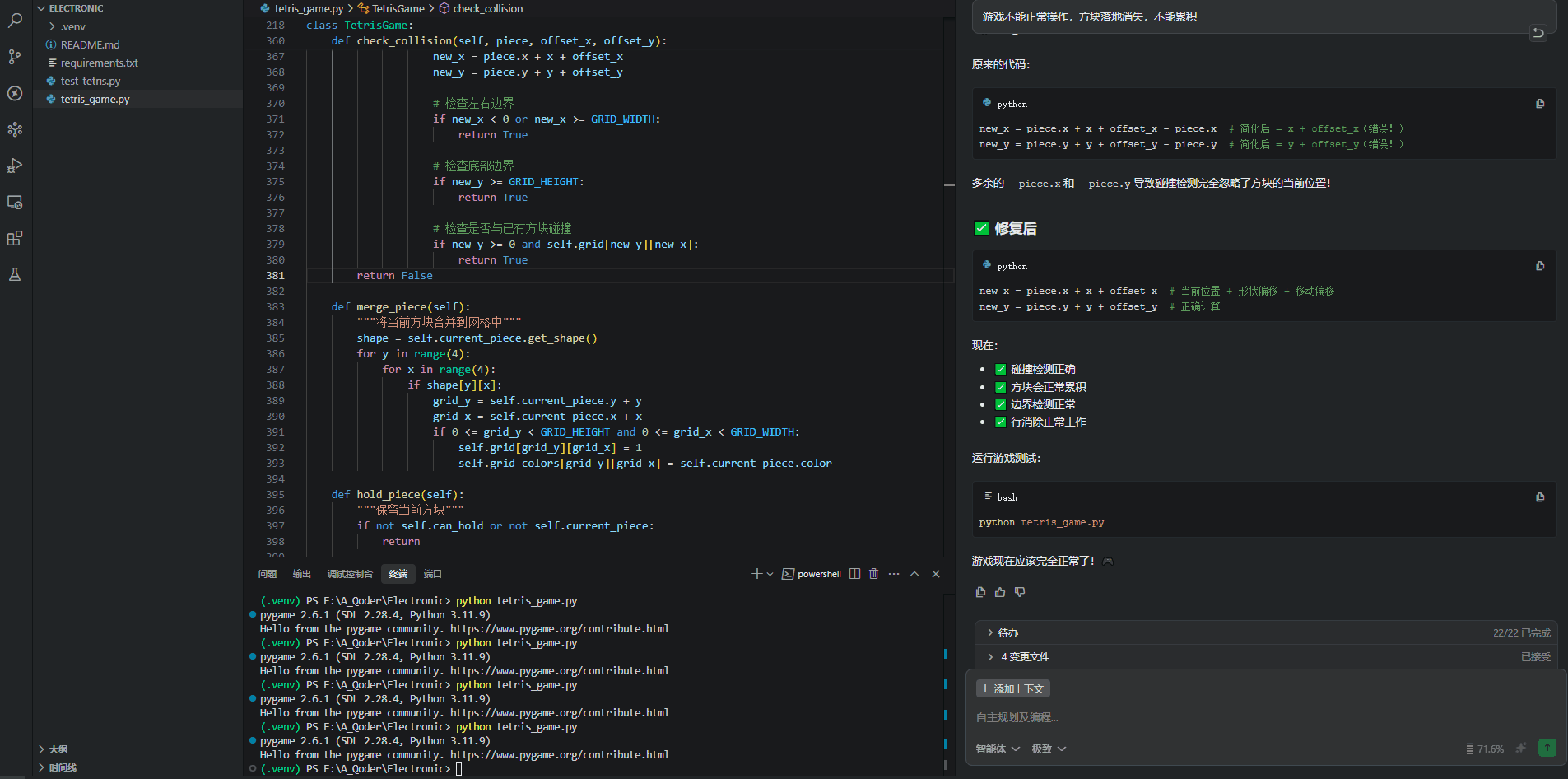Give thumbs down to the reply
Screen dimensions: 1568x779
pos(1020,592)
